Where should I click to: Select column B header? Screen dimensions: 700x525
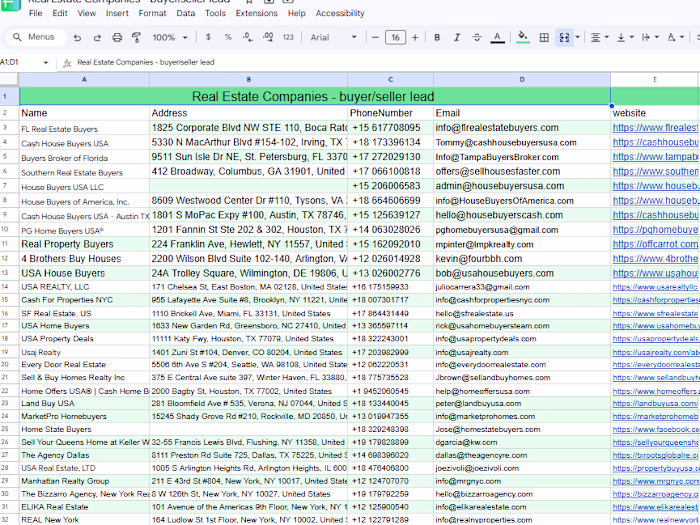[248, 79]
